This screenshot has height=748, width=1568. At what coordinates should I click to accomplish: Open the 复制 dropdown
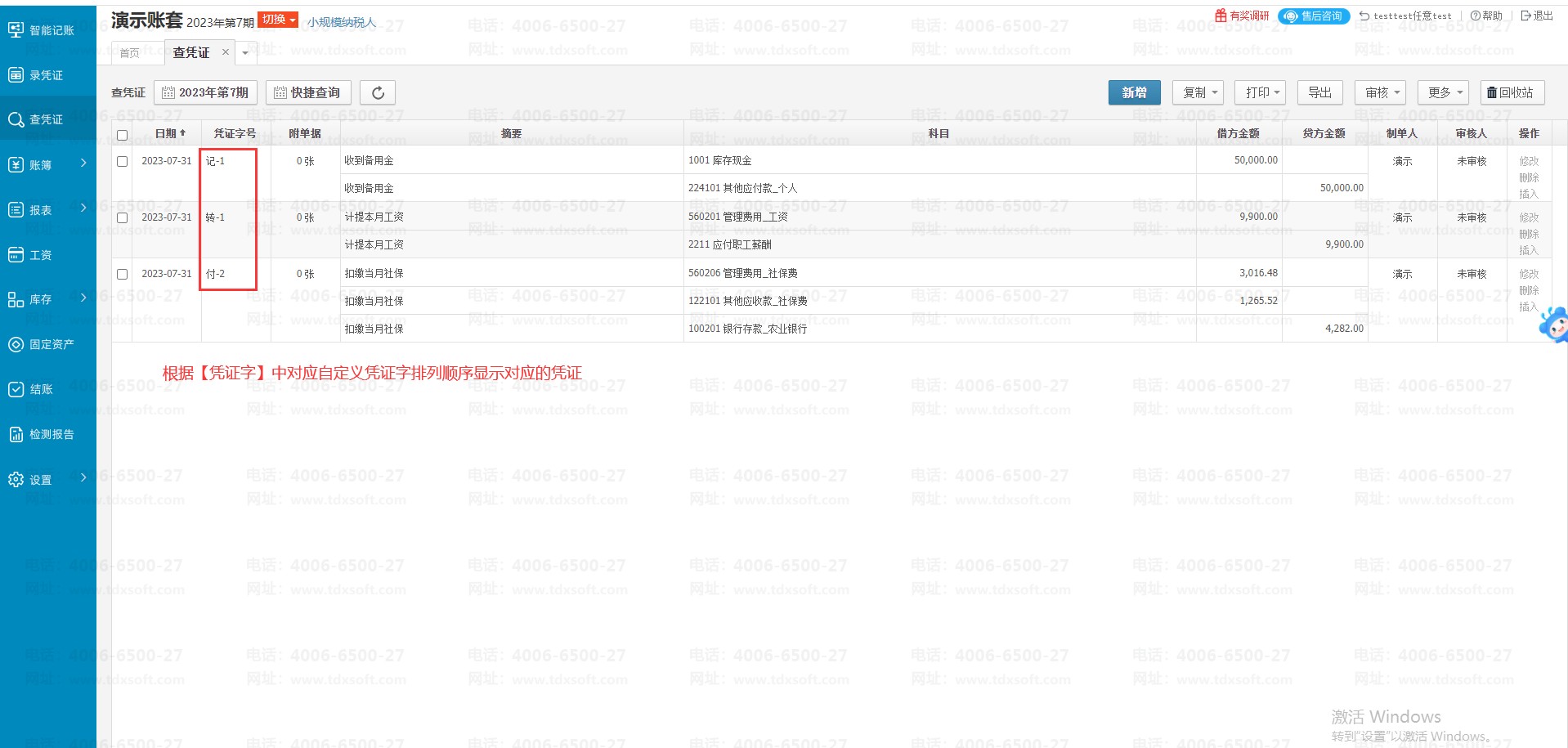click(1199, 93)
